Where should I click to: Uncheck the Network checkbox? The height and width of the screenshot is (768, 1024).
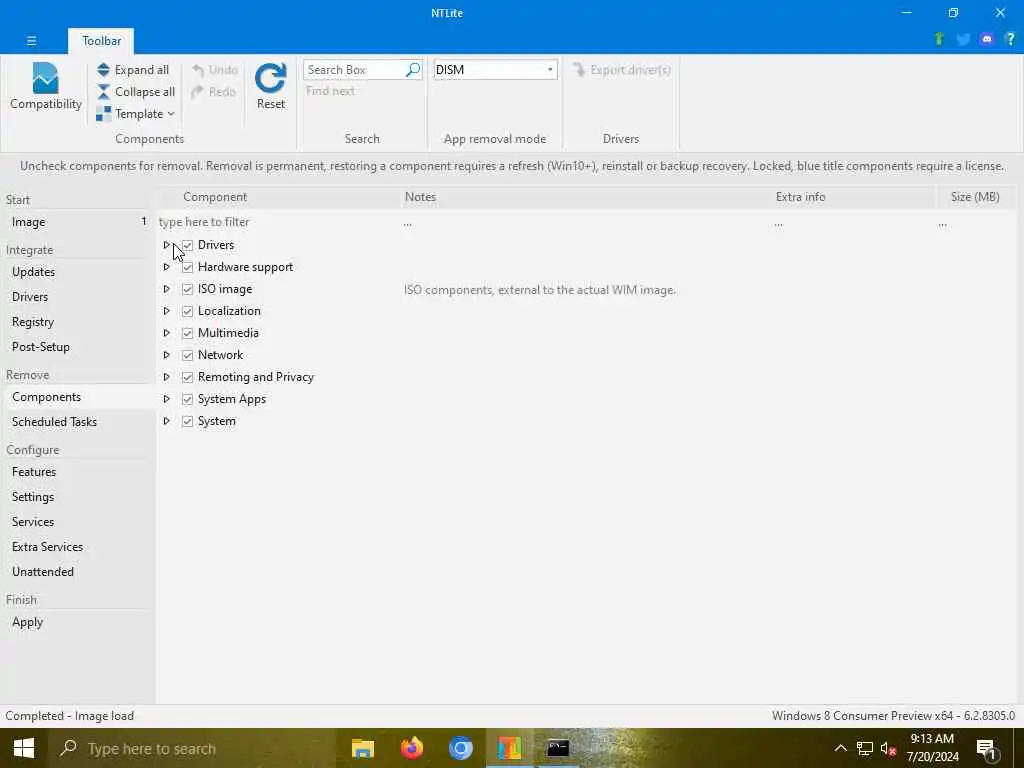pyautogui.click(x=187, y=355)
